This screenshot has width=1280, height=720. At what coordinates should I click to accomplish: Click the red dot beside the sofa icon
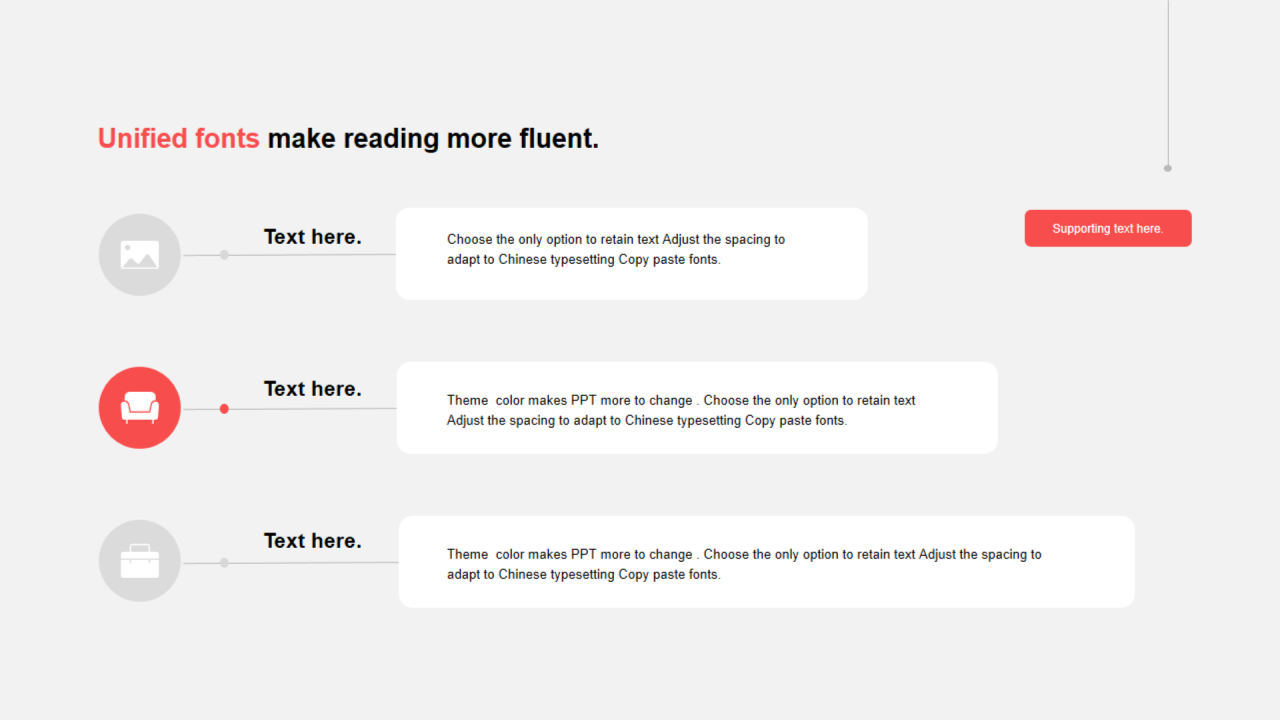(224, 408)
